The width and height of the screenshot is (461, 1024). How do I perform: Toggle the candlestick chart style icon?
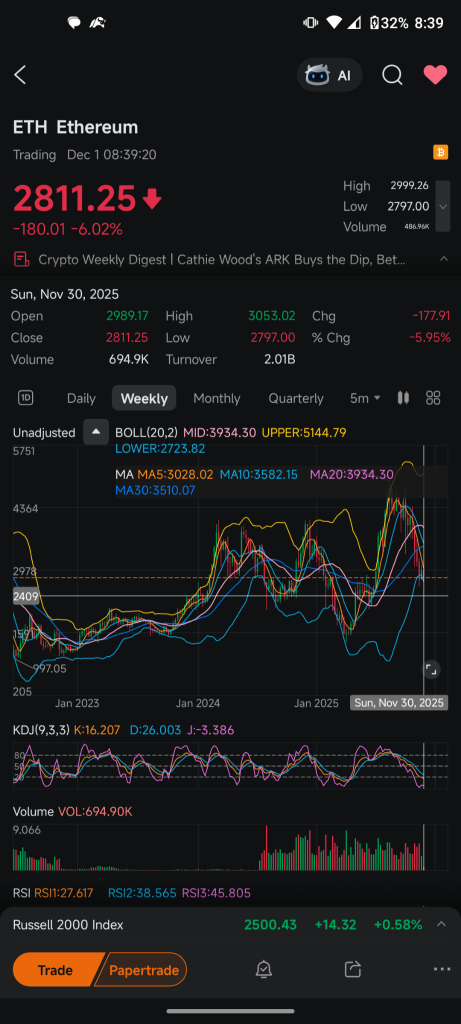click(403, 398)
